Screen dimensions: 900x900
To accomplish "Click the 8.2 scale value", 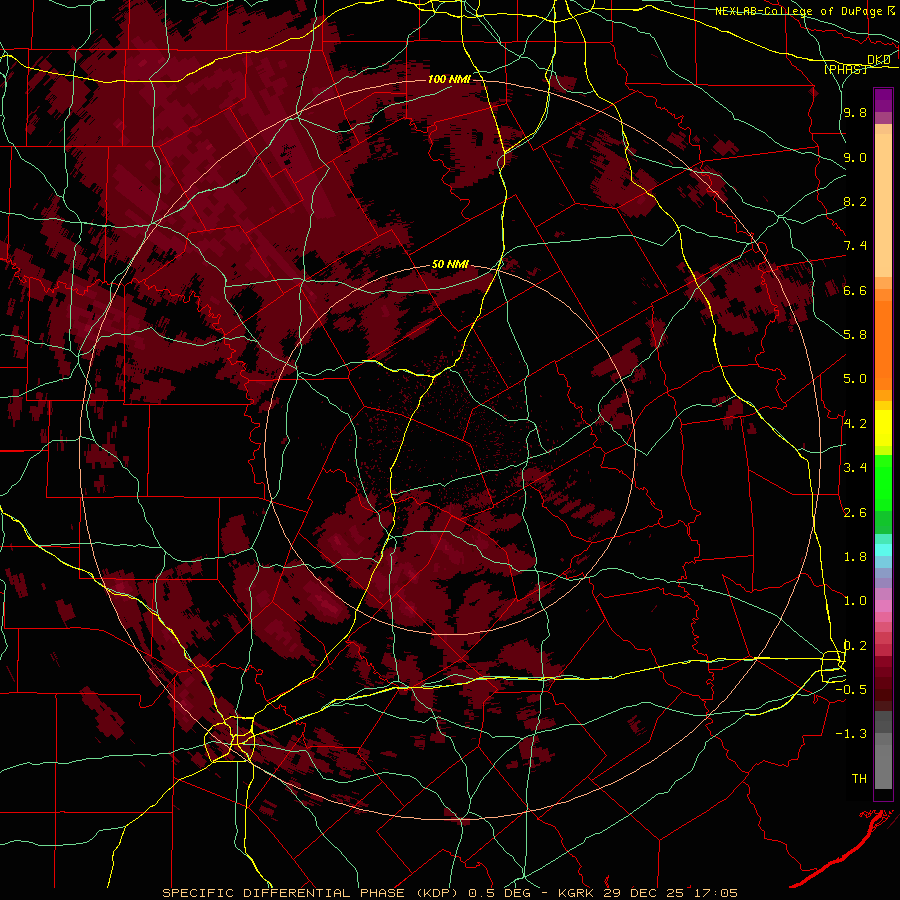I will 855,201.
